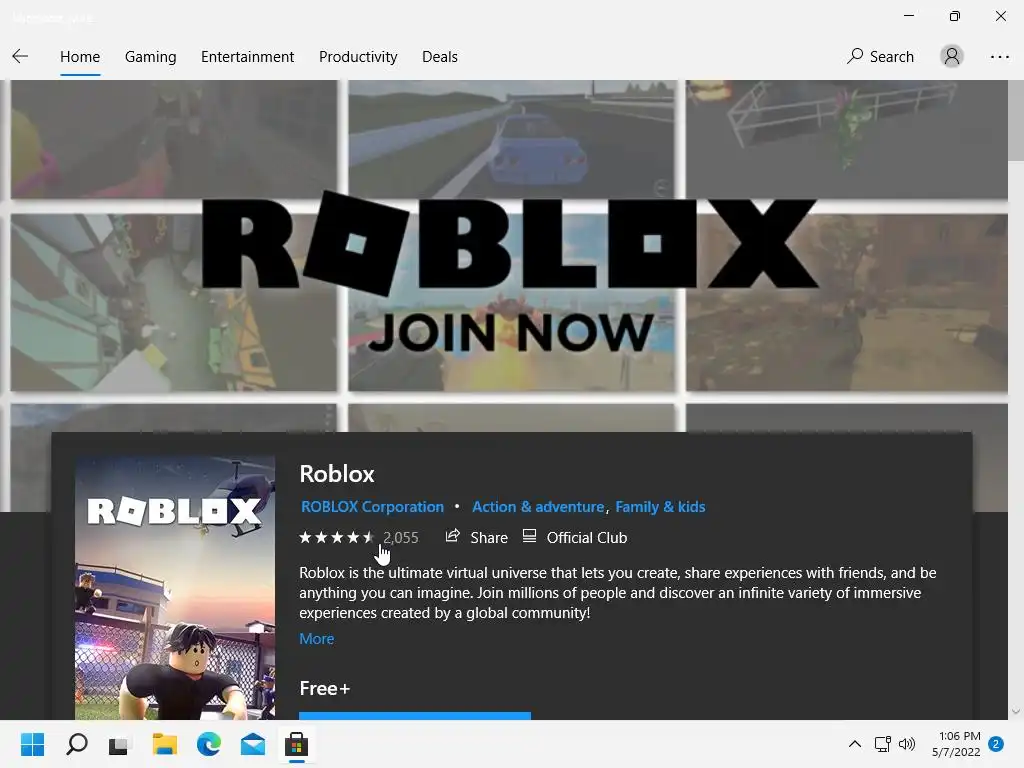The width and height of the screenshot is (1024, 768).
Task: Open the three-dot more options menu
Action: [x=999, y=57]
